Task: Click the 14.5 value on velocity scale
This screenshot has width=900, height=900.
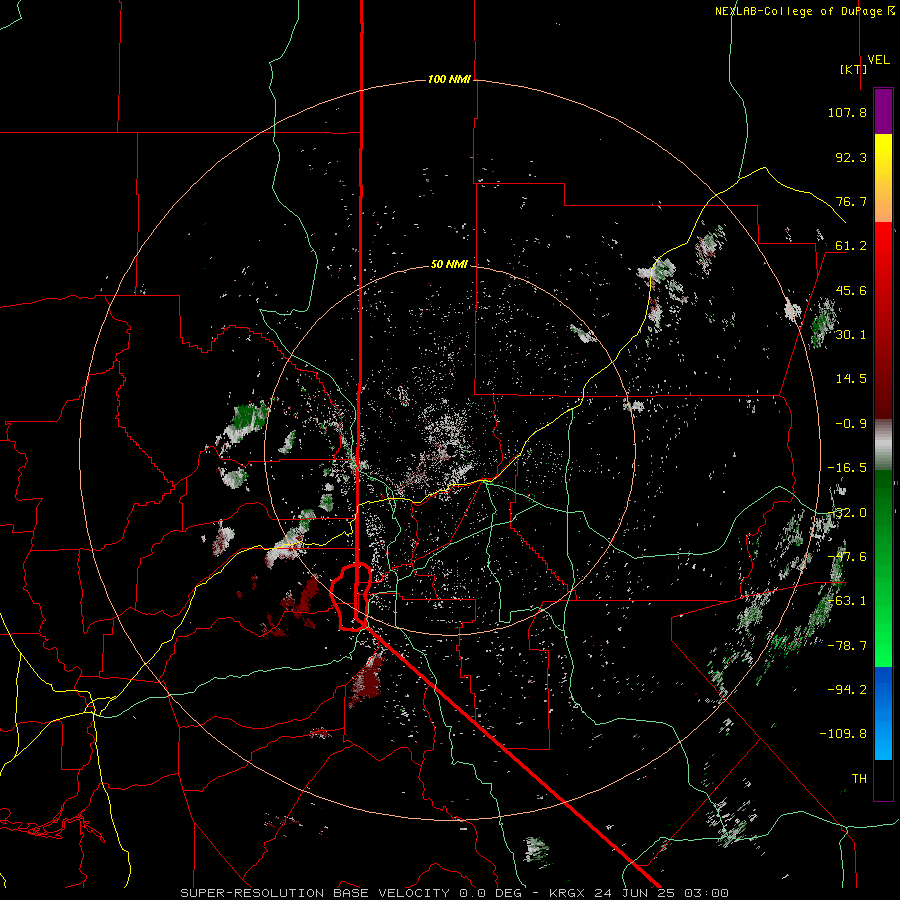Action: tap(851, 379)
